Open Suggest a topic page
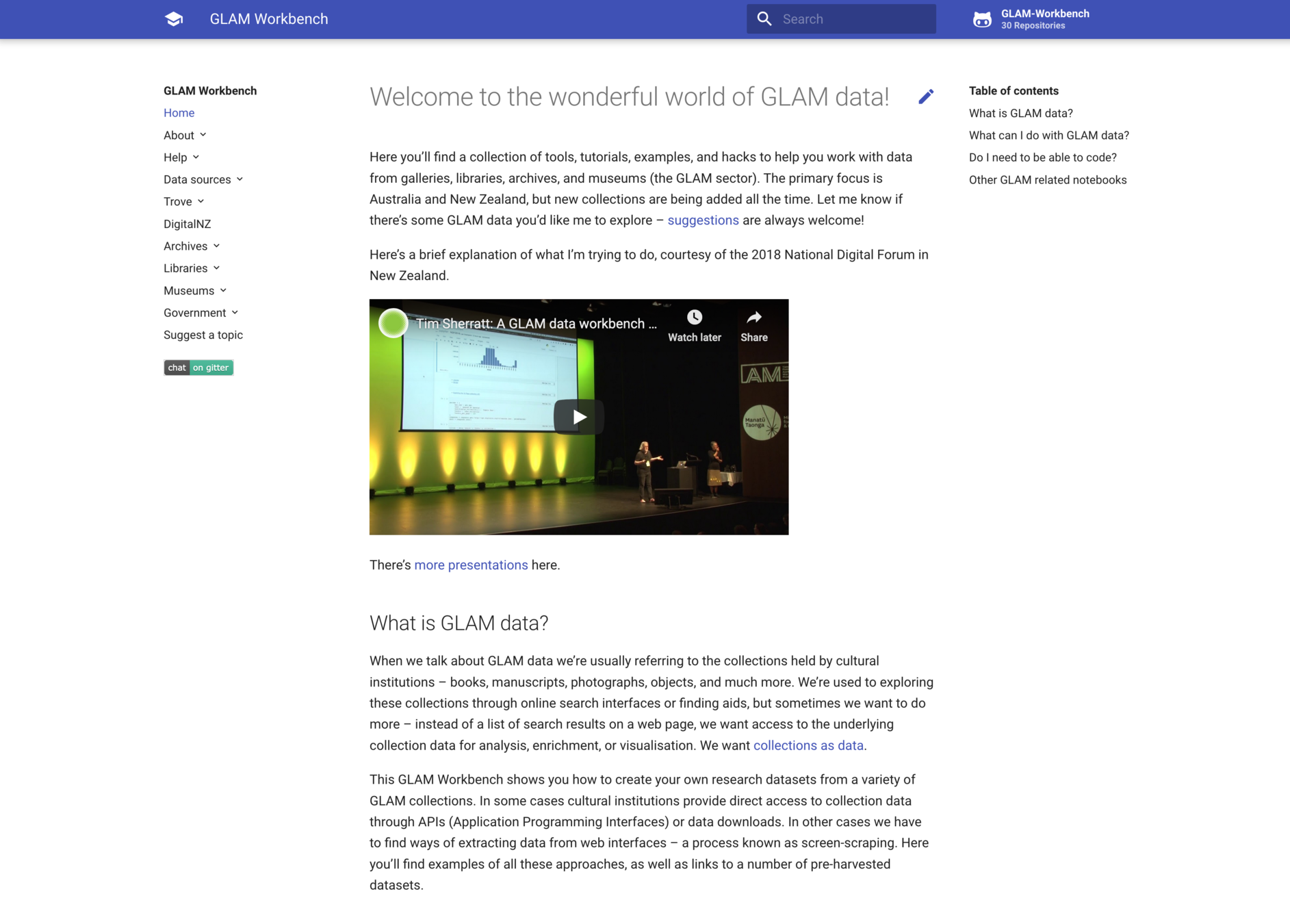This screenshot has width=1290, height=924. pos(203,335)
